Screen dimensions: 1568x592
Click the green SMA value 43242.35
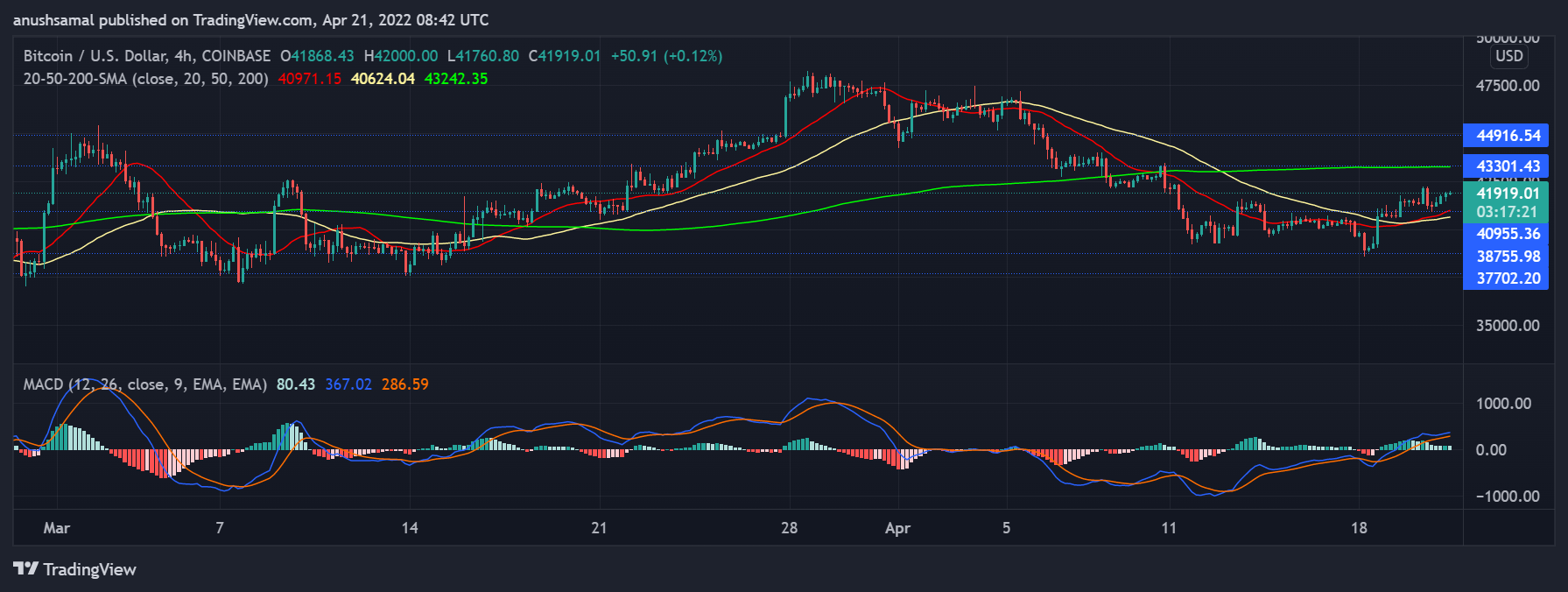pyautogui.click(x=456, y=79)
